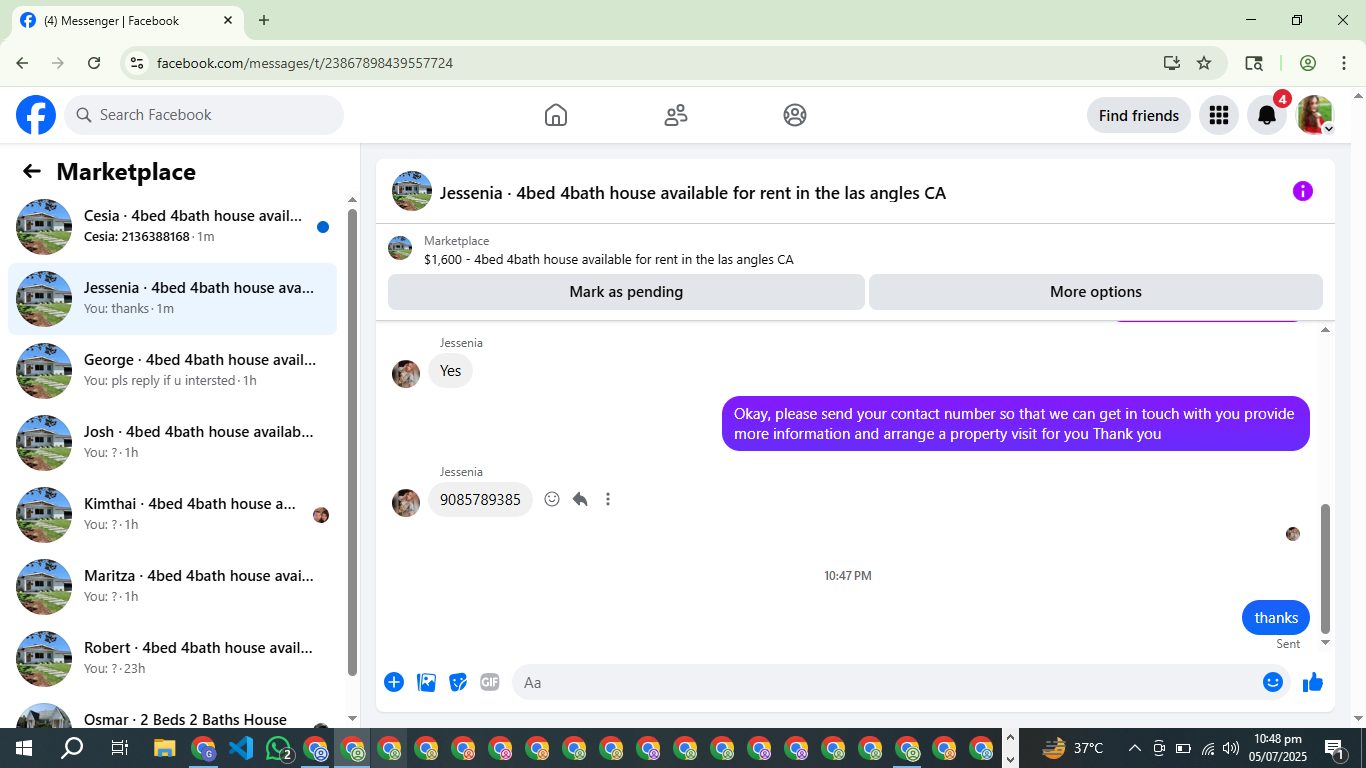This screenshot has width=1366, height=768.
Task: Open Visual Studio Code from taskbar
Action: [x=241, y=748]
